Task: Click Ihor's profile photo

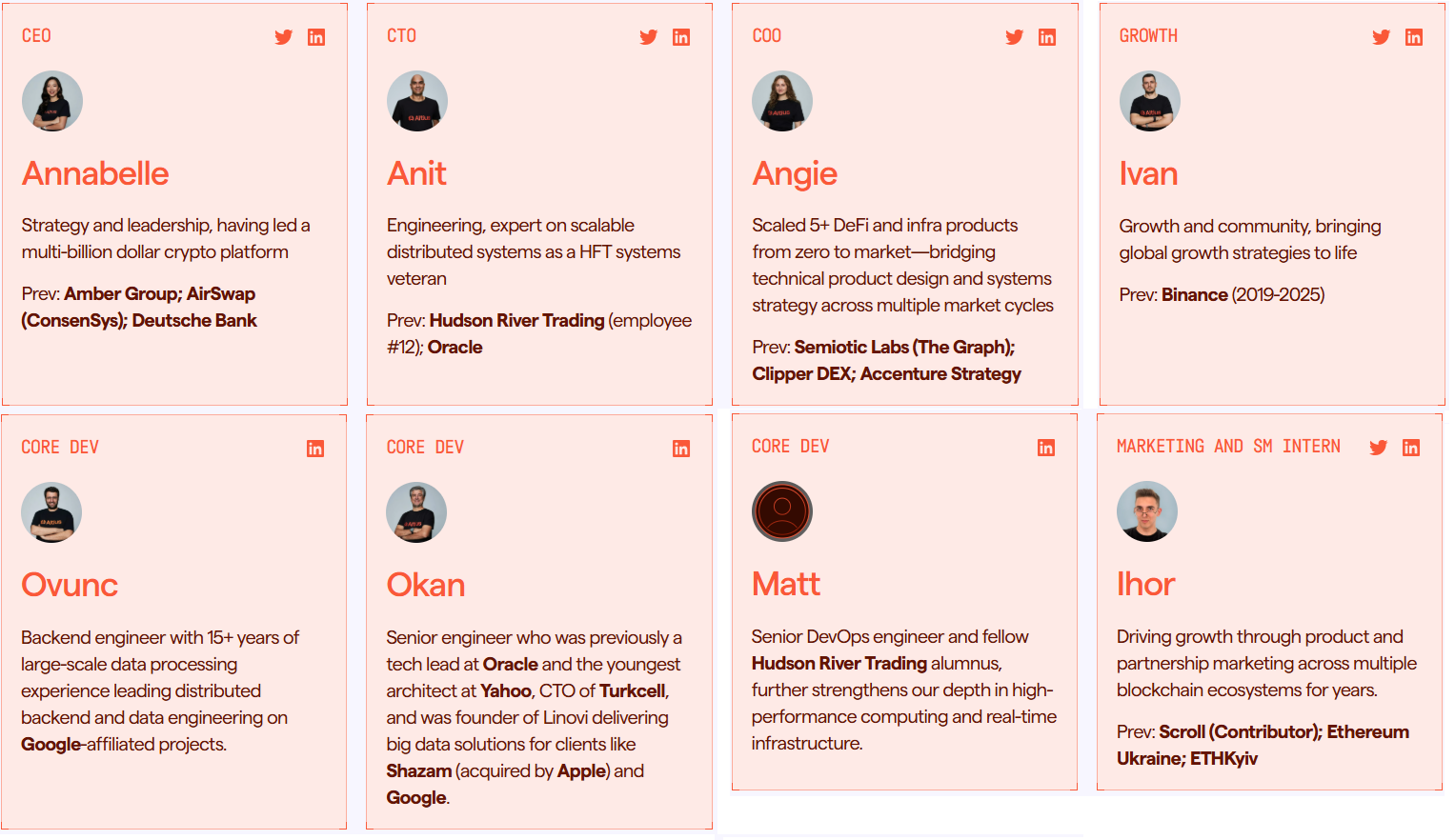Action: coord(1147,511)
